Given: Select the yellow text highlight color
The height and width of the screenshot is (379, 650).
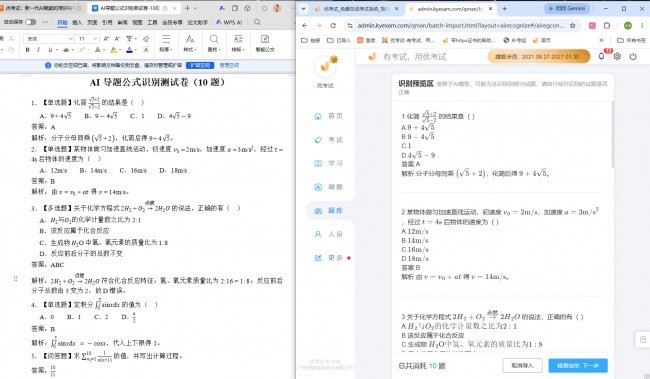Looking at the screenshot, I should click(x=113, y=50).
